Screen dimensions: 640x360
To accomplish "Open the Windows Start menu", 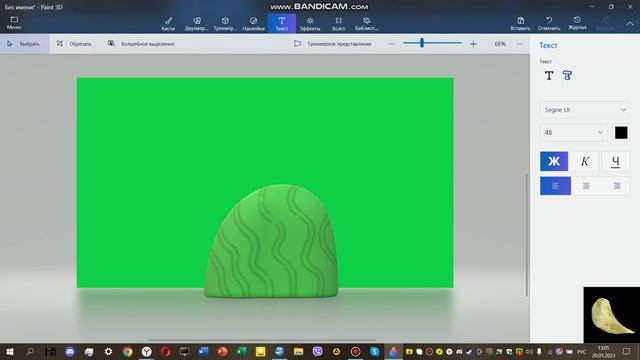I will pyautogui.click(x=10, y=351).
